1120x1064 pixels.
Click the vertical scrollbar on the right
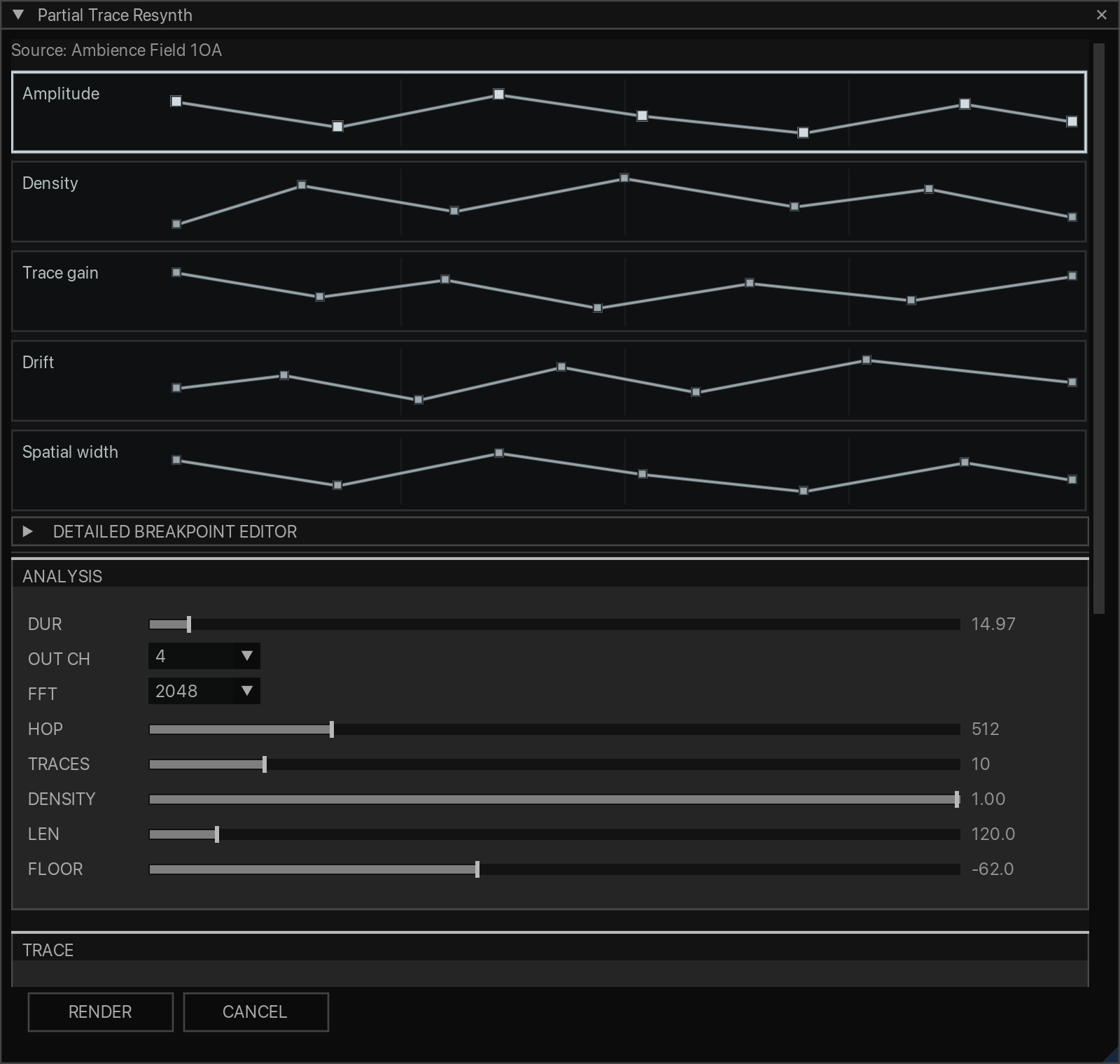point(1098,329)
